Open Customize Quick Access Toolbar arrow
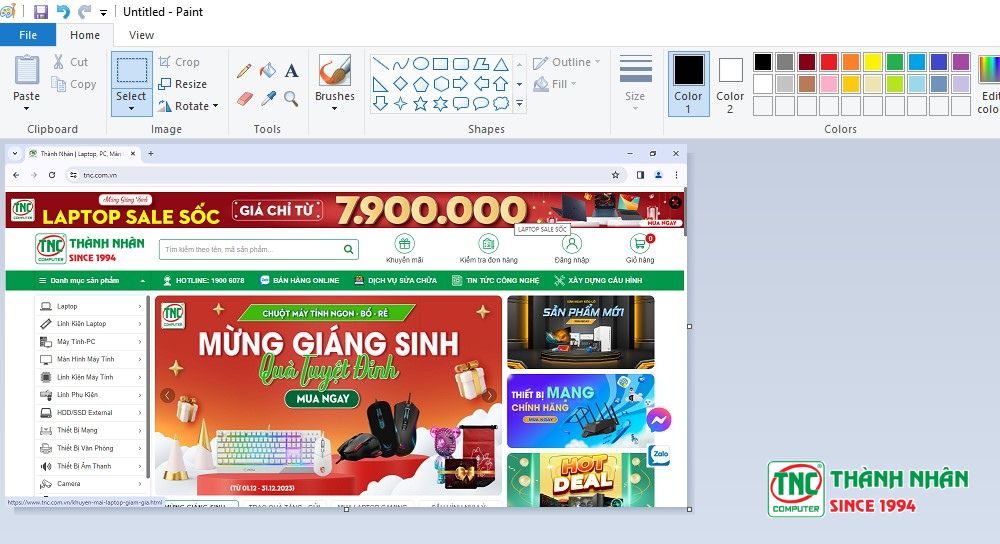Screen dimensions: 1000x544 tap(103, 12)
